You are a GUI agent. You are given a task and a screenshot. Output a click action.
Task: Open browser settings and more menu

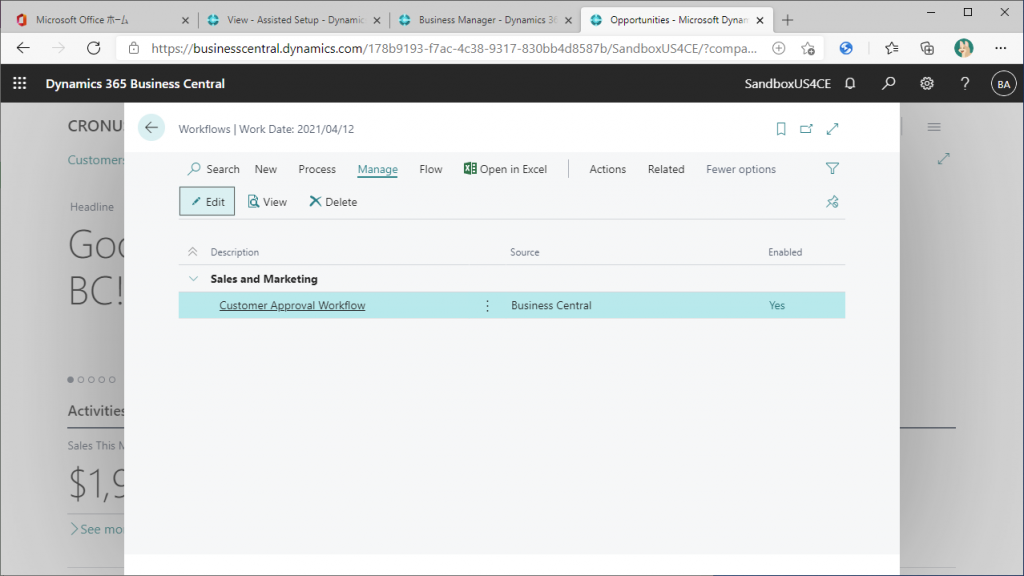(x=1000, y=48)
